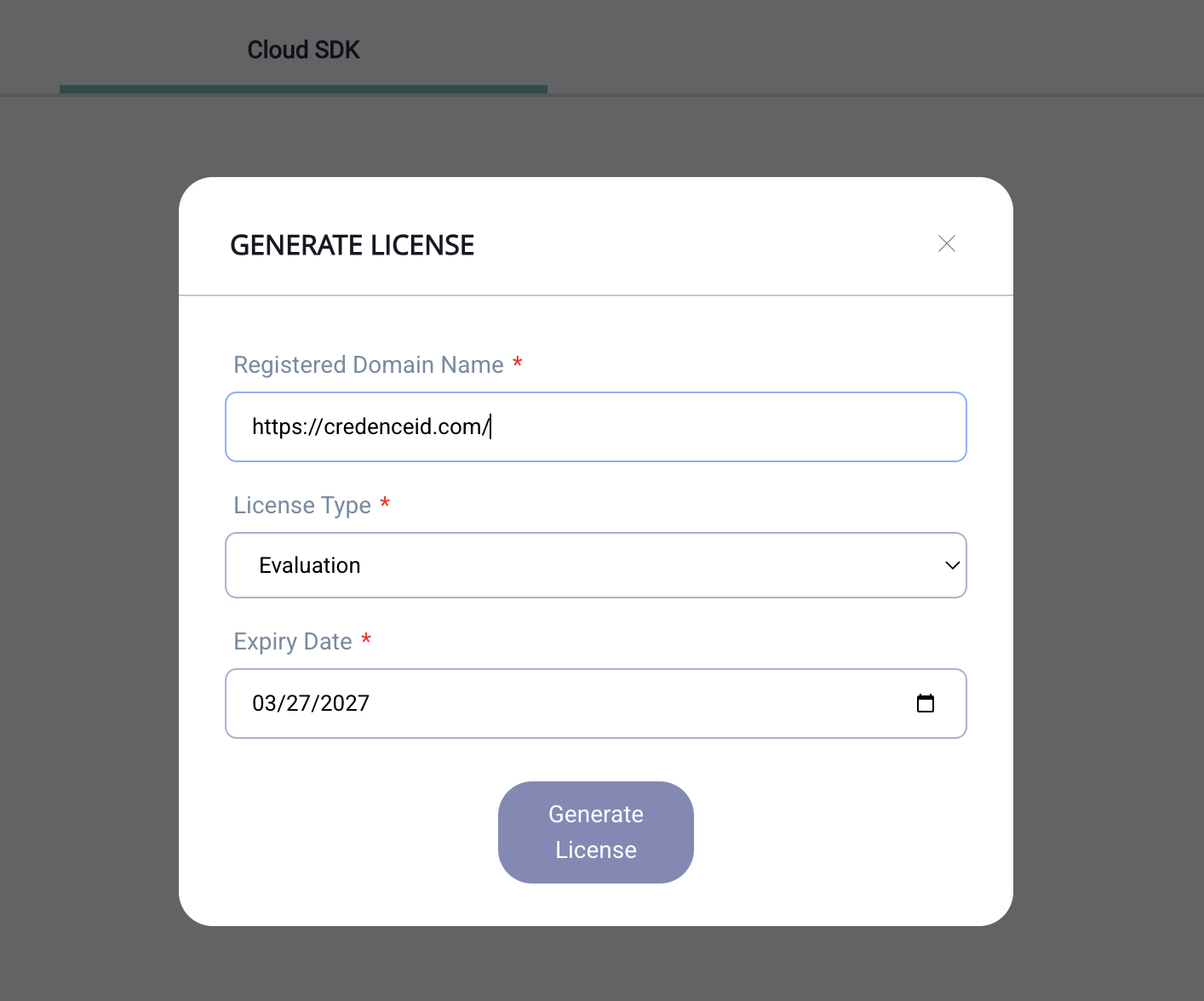Screen dimensions: 1204x1001
Task: Click the Evaluation value in License Type
Action: coord(310,566)
